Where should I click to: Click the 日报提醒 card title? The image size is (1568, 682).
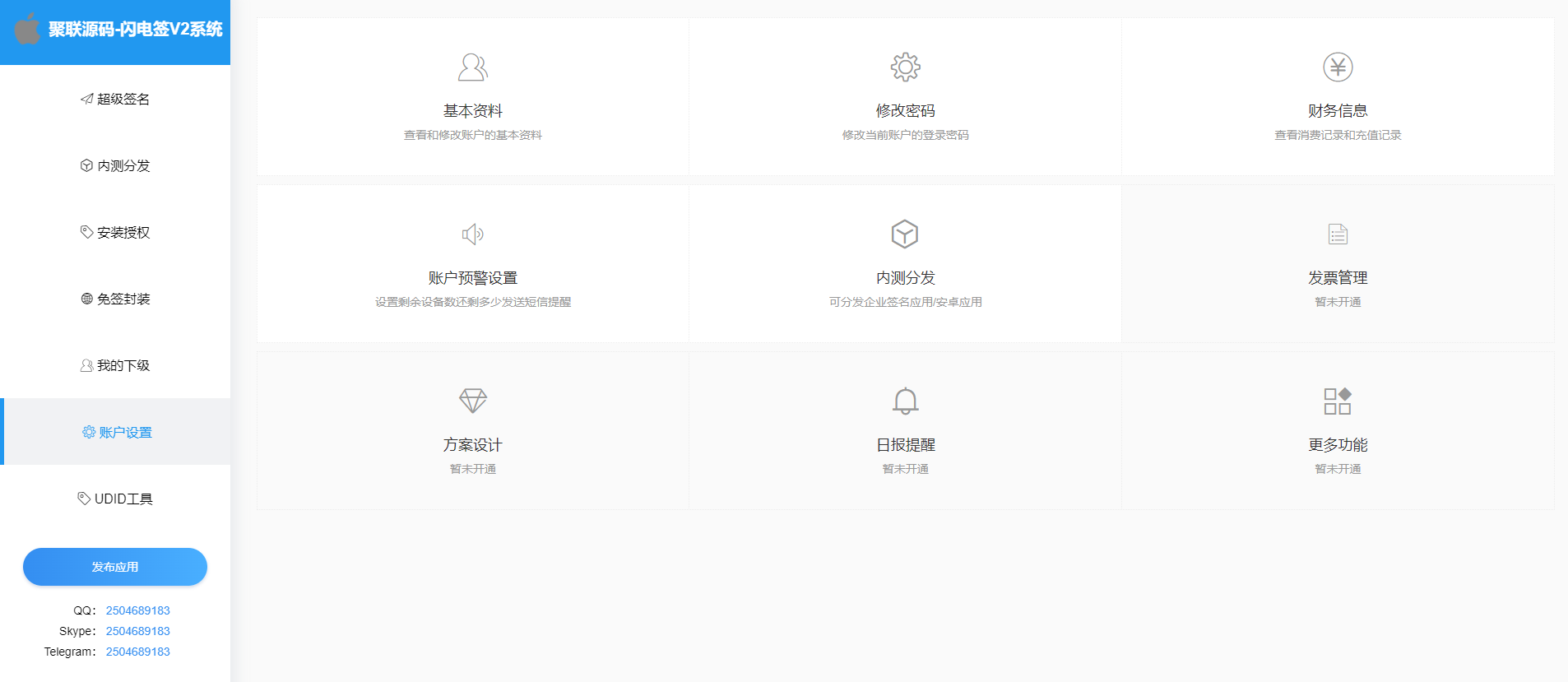point(906,445)
